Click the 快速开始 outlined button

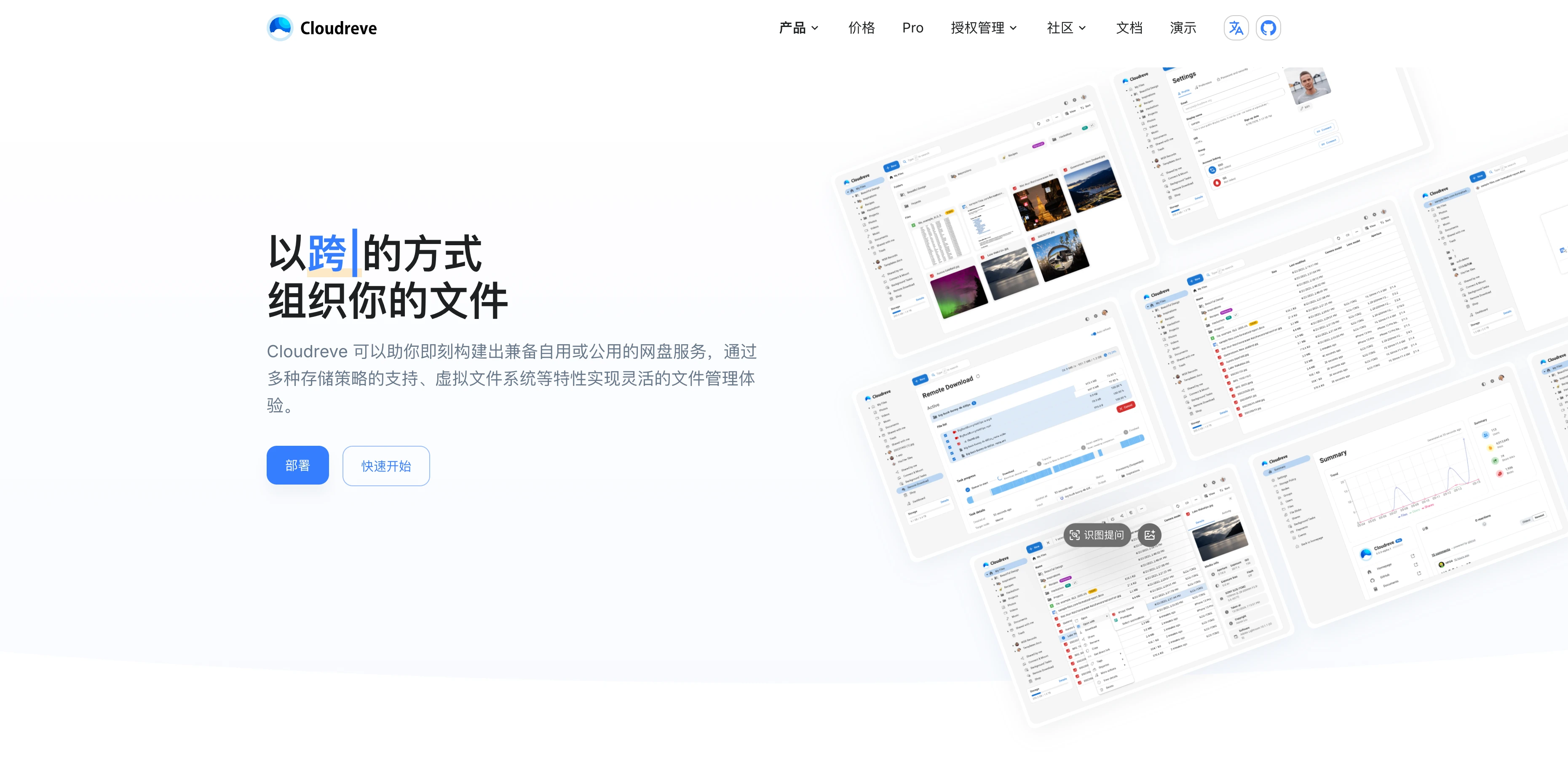[x=386, y=466]
